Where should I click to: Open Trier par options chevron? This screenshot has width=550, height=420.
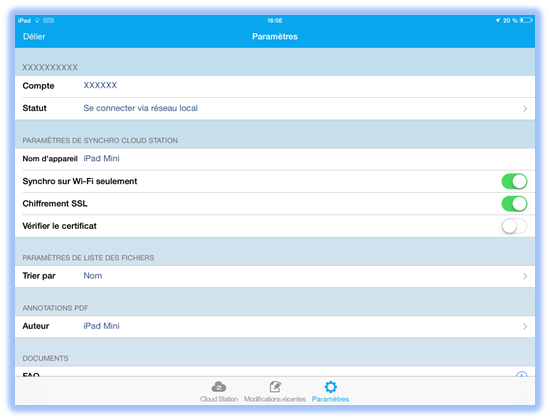(x=525, y=276)
